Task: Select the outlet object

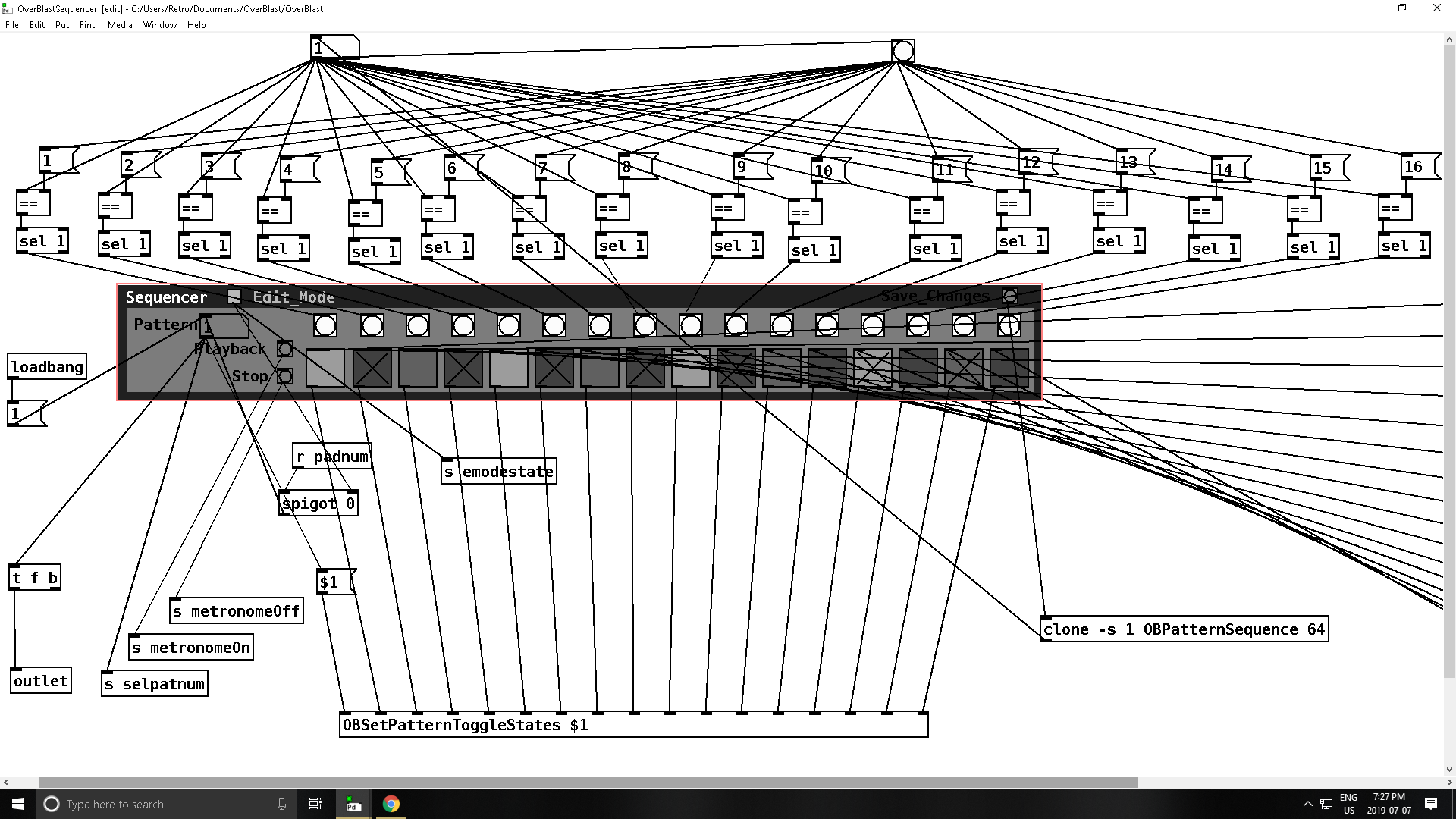Action: [x=41, y=681]
